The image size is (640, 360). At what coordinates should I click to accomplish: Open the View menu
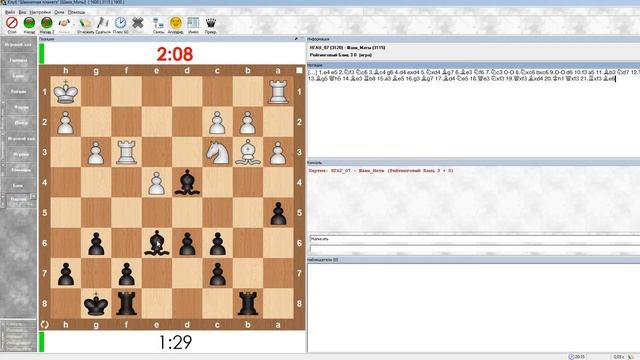click(22, 12)
